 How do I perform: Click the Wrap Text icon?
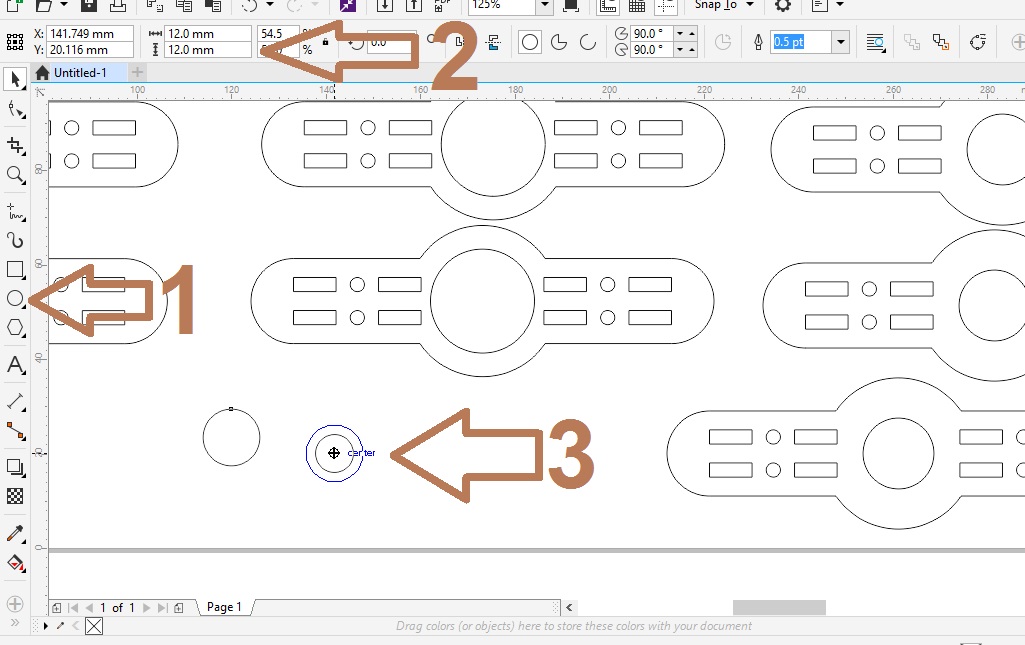(x=875, y=42)
